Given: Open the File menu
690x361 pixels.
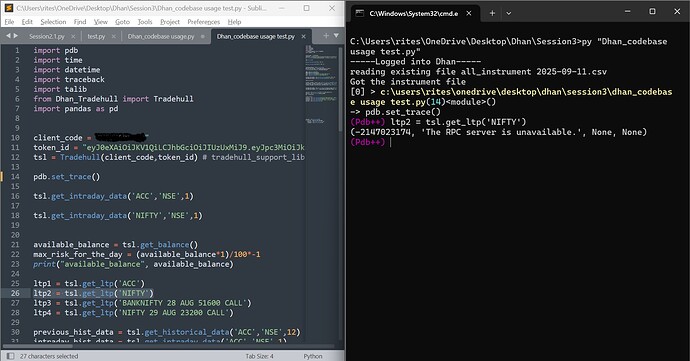Looking at the screenshot, I should tap(9, 22).
